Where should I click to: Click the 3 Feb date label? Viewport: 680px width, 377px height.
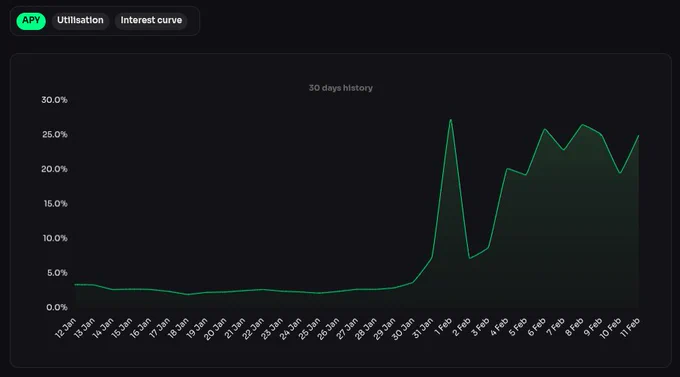click(x=480, y=328)
